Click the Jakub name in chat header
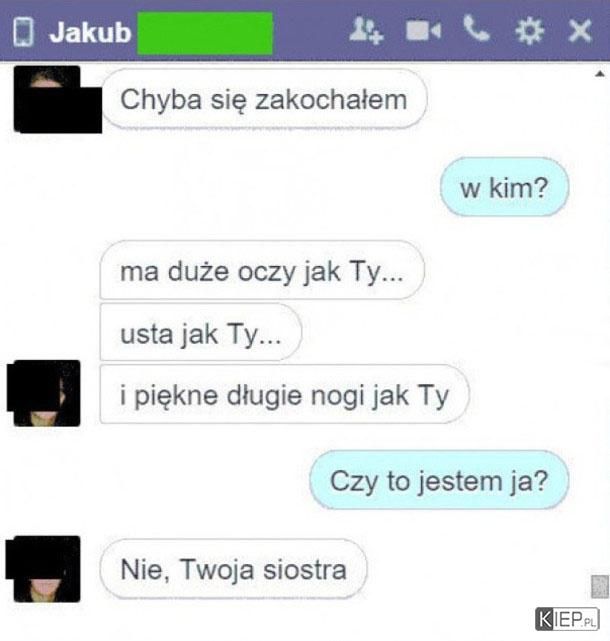 [x=90, y=32]
